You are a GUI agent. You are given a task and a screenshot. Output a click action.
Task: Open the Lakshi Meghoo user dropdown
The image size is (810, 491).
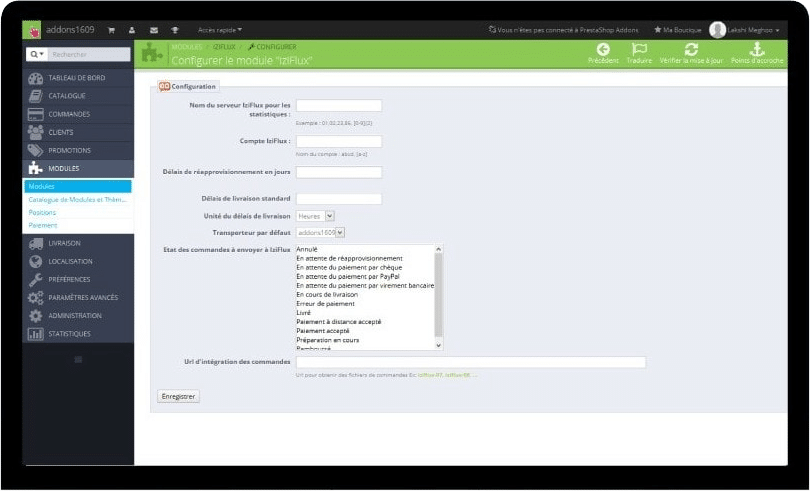pyautogui.click(x=754, y=30)
